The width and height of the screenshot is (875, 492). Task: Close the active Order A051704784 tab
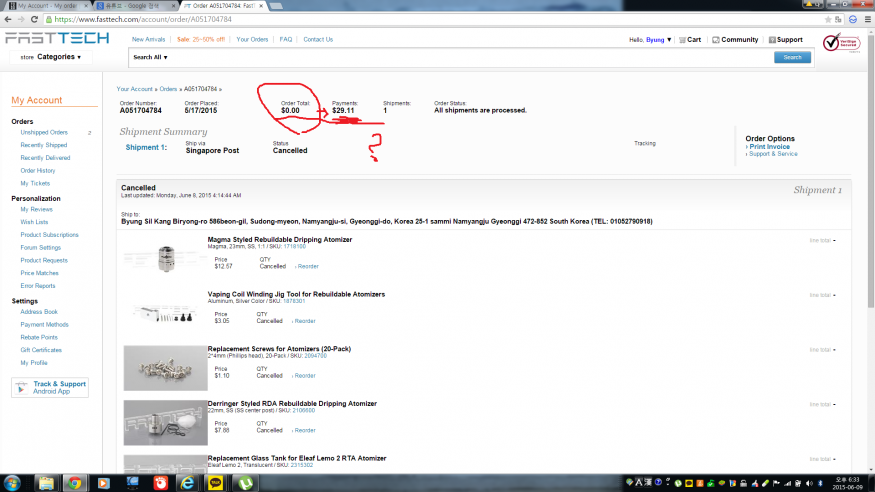point(261,6)
